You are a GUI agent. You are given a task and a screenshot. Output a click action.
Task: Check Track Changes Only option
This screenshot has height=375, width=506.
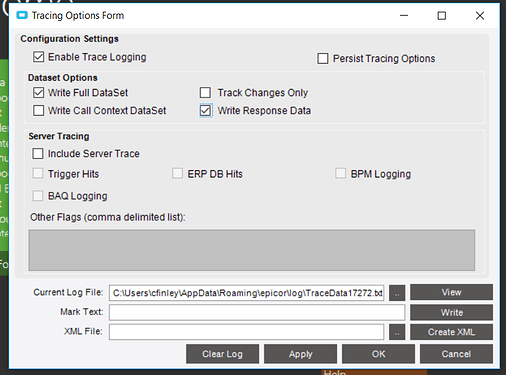[x=205, y=93]
